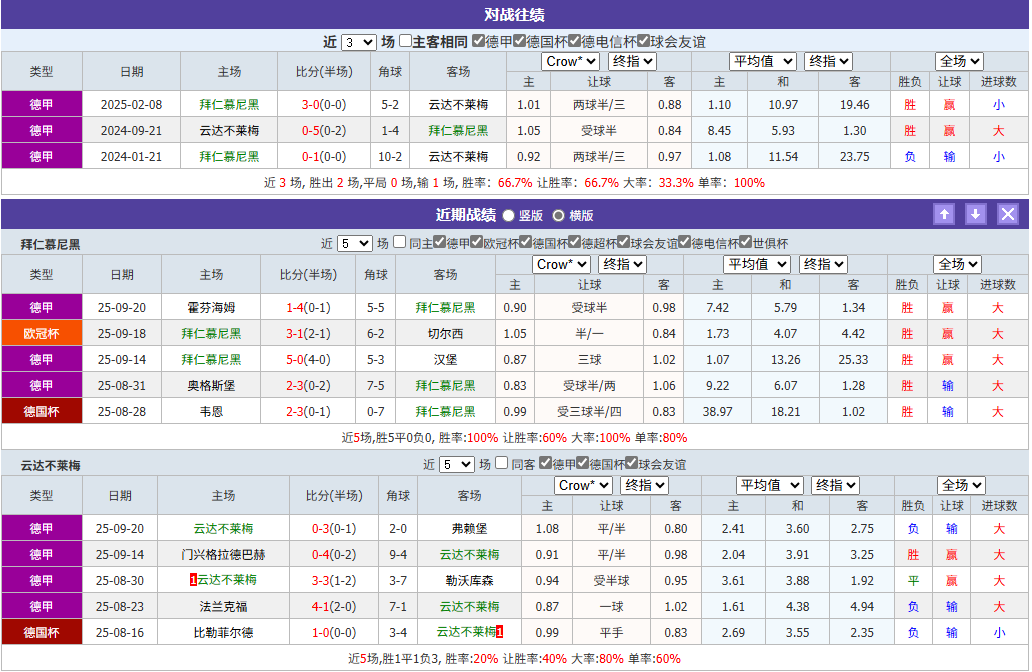Open the Crow* bookmaker dropdown
Viewport: 1032px width, 672px height.
tap(570, 60)
